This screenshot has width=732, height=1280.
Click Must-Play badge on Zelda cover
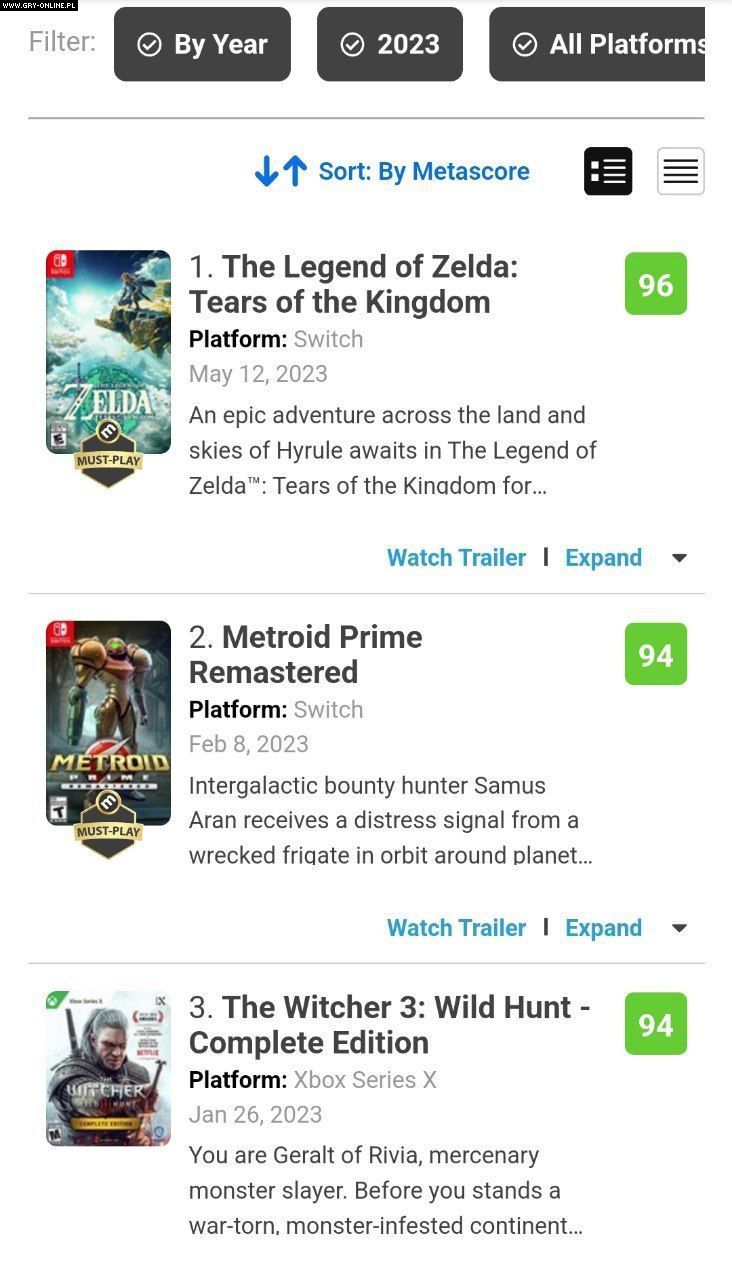pyautogui.click(x=108, y=460)
